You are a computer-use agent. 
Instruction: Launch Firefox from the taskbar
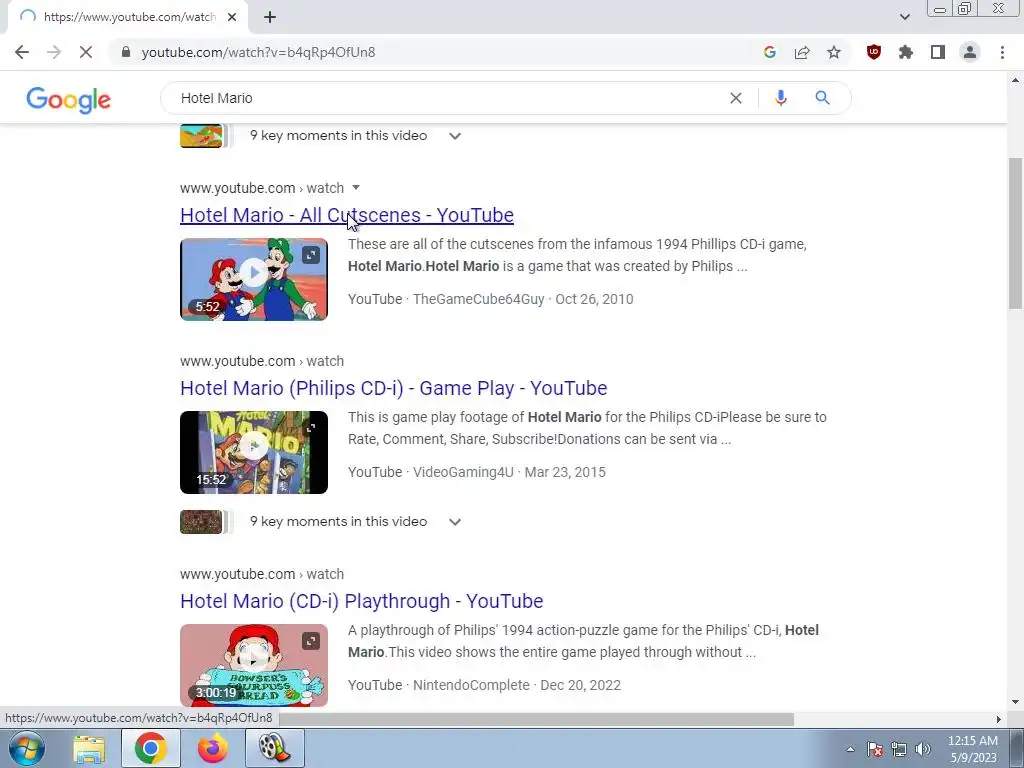(213, 748)
